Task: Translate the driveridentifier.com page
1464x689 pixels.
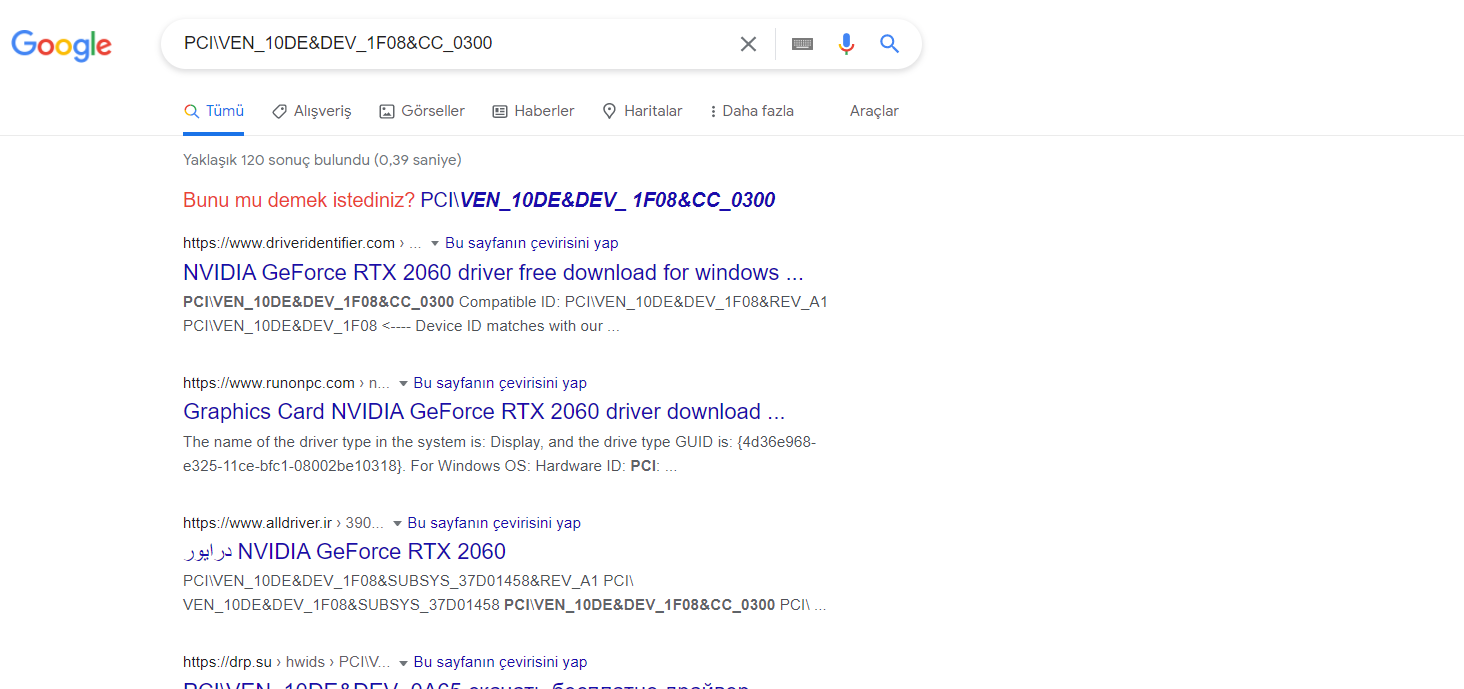Action: click(x=532, y=243)
